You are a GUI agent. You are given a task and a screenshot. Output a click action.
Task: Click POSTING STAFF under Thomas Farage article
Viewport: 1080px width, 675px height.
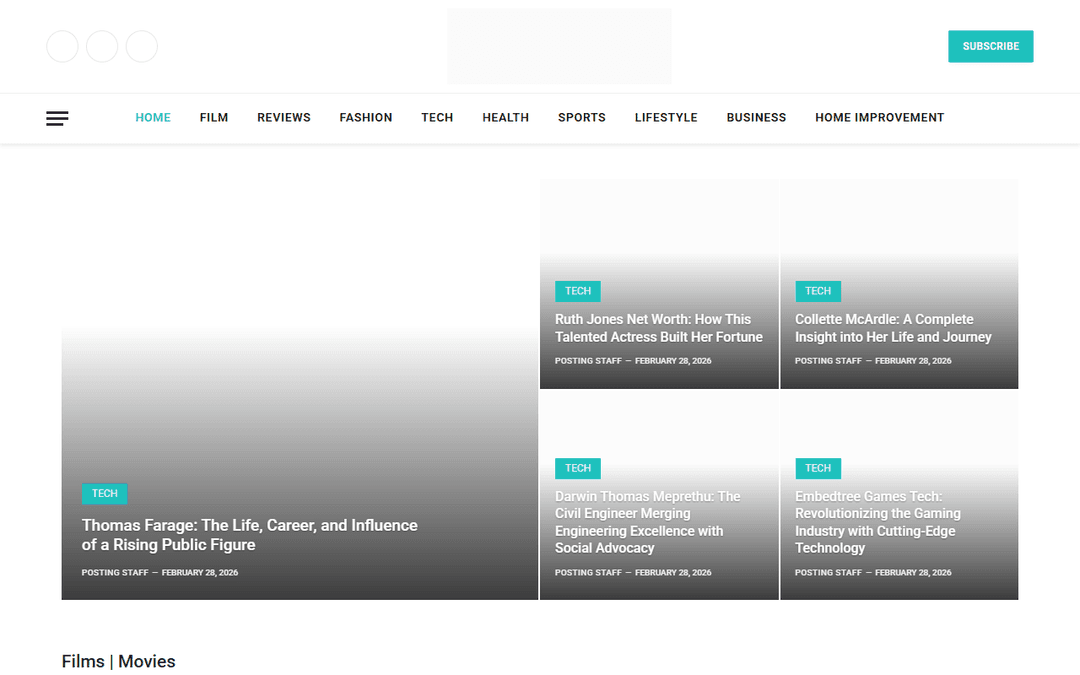click(115, 572)
